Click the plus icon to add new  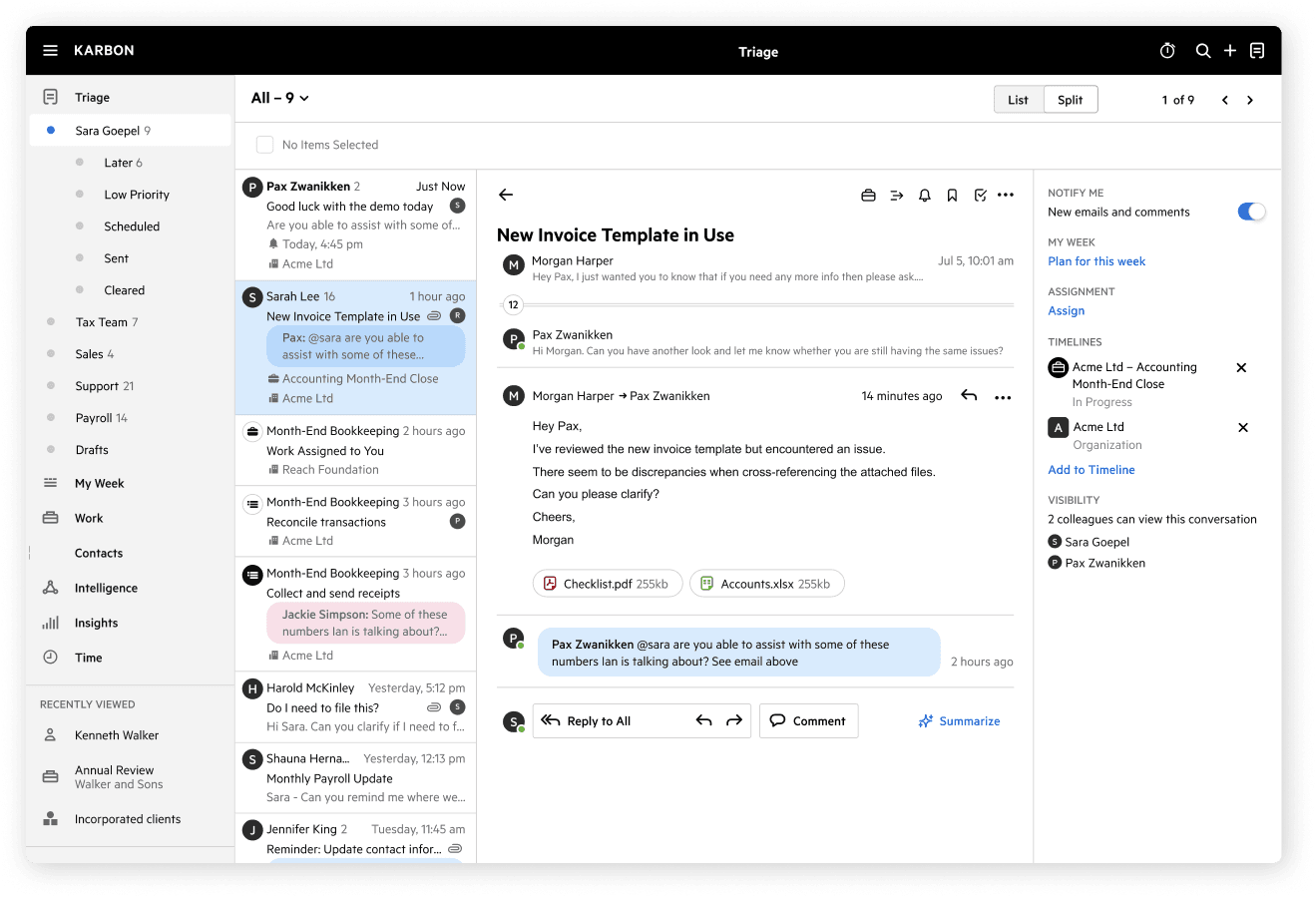click(x=1230, y=51)
